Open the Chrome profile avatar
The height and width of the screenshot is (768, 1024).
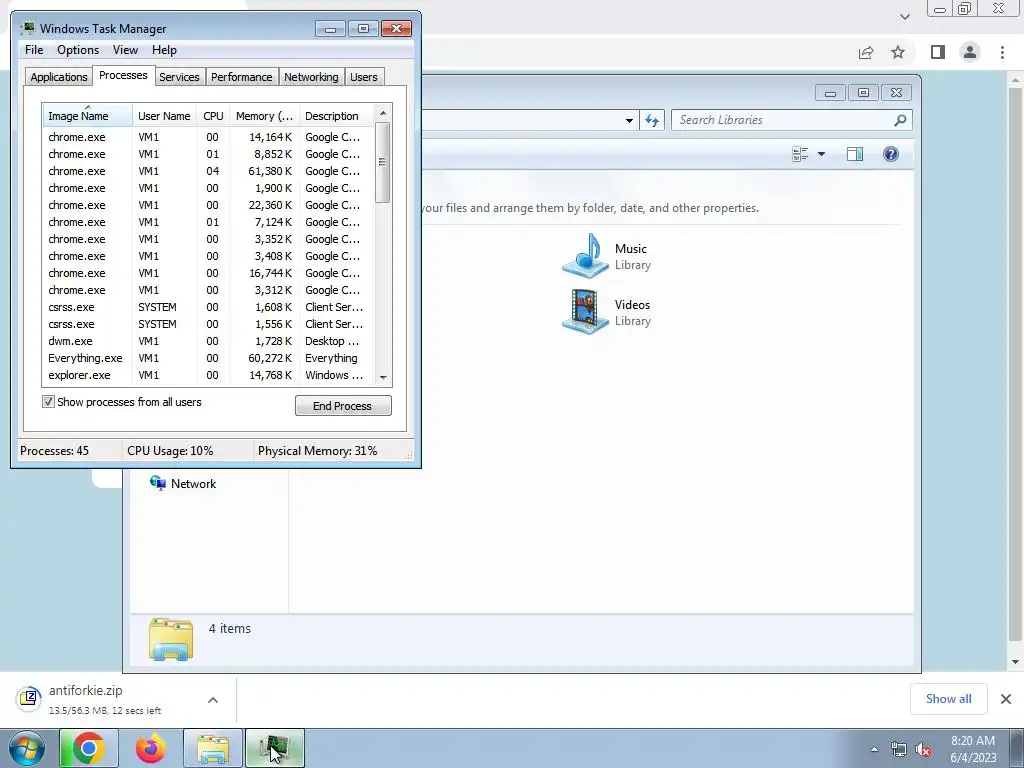(x=970, y=52)
